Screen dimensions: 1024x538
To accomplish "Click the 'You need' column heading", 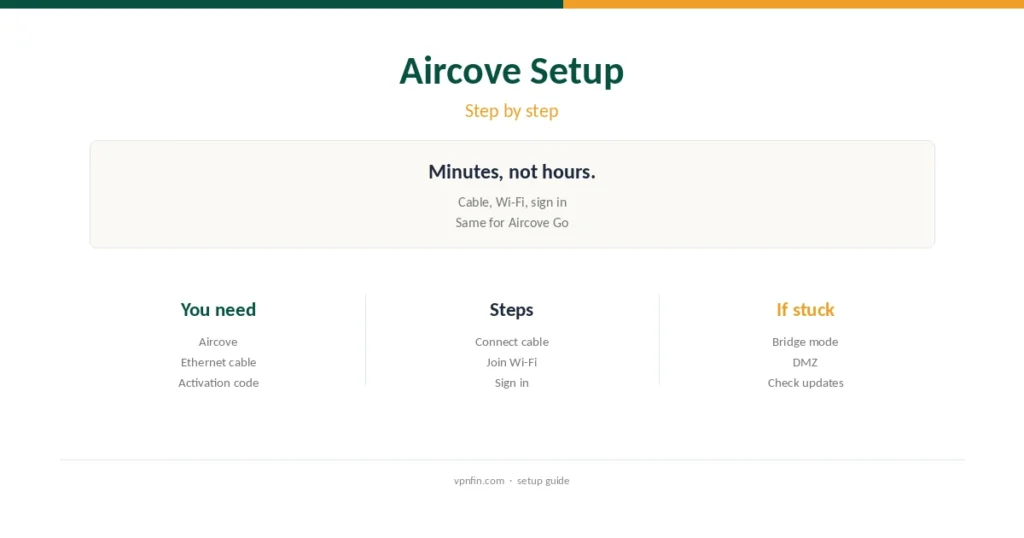I will click(x=218, y=309).
